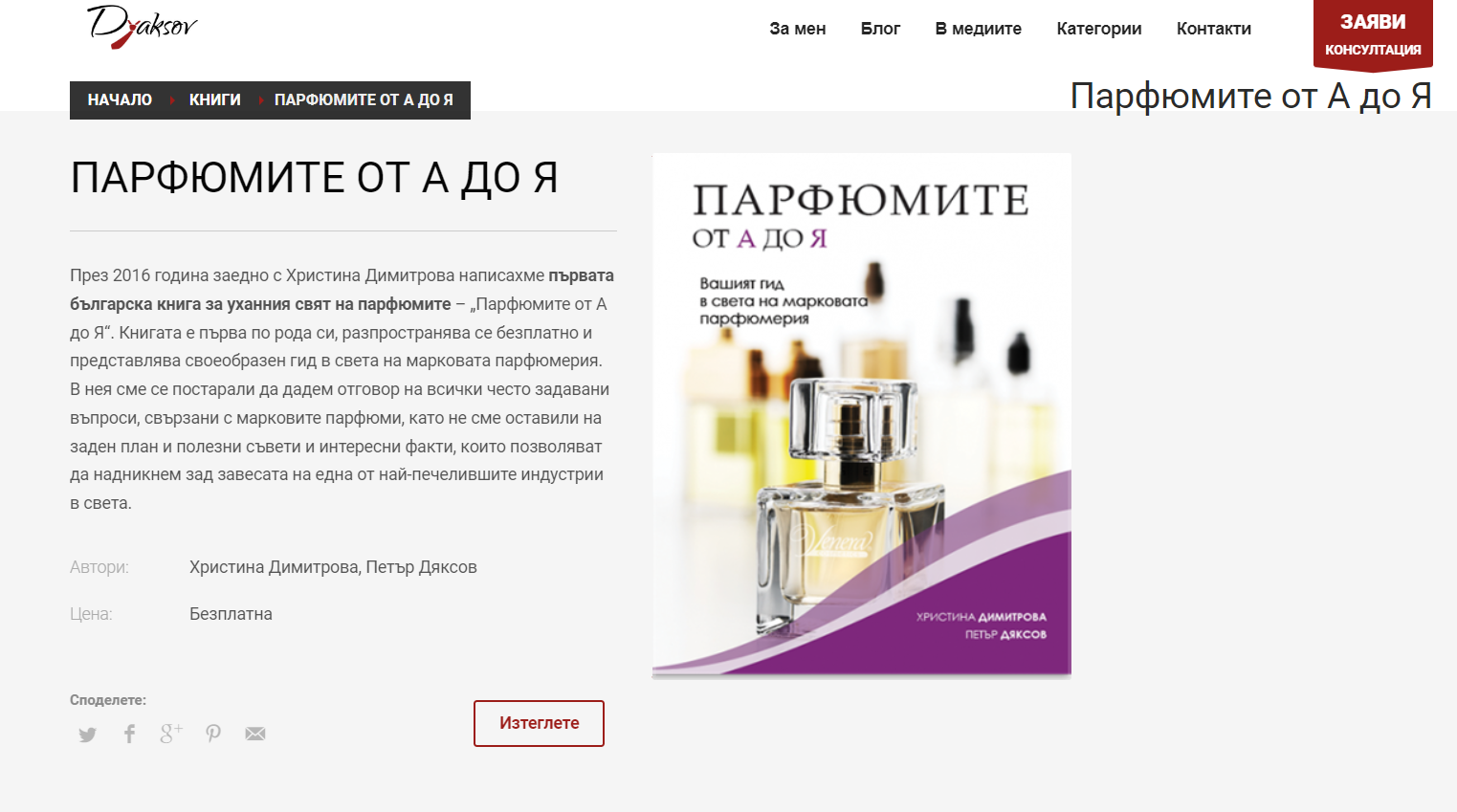The height and width of the screenshot is (812, 1457).
Task: Share the book on Twitter
Action: [88, 735]
